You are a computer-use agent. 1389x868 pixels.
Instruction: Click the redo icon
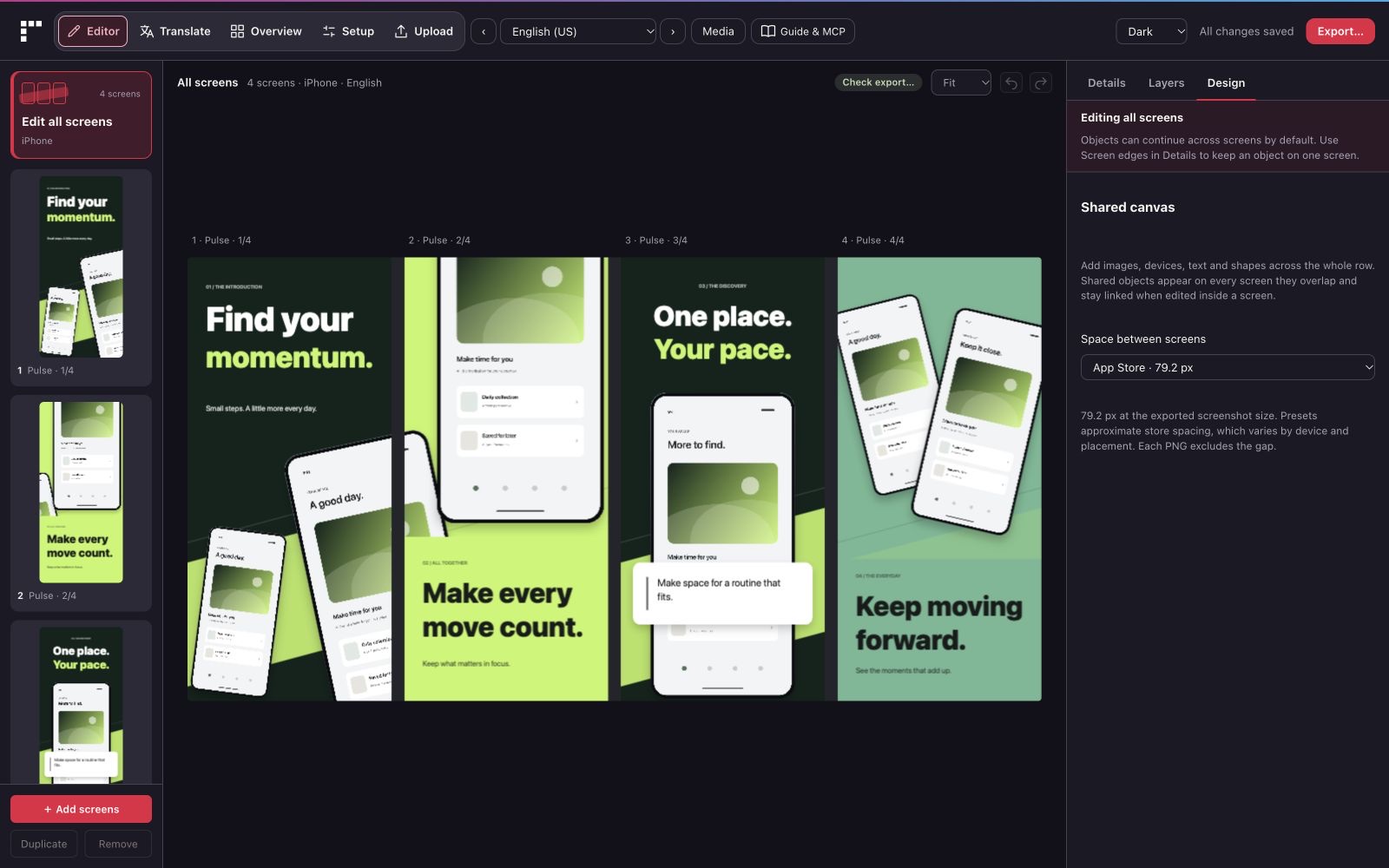(1041, 82)
